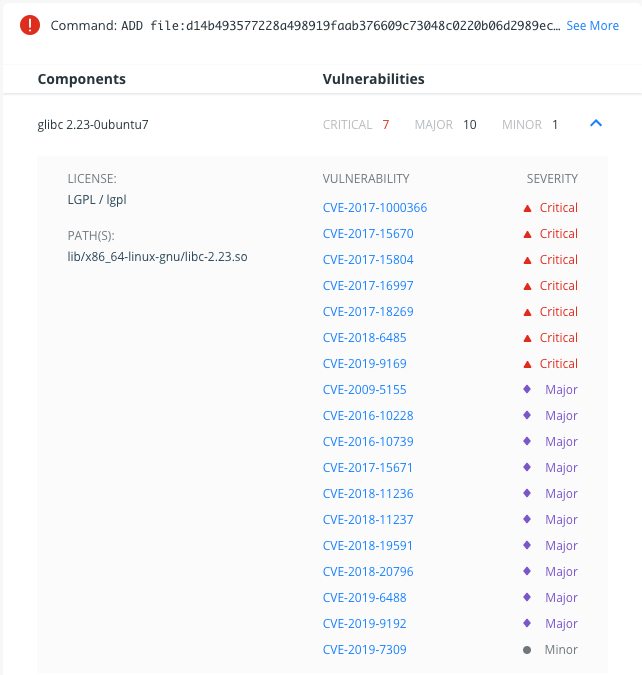Click the red error alert icon
The width and height of the screenshot is (642, 675).
30,25
